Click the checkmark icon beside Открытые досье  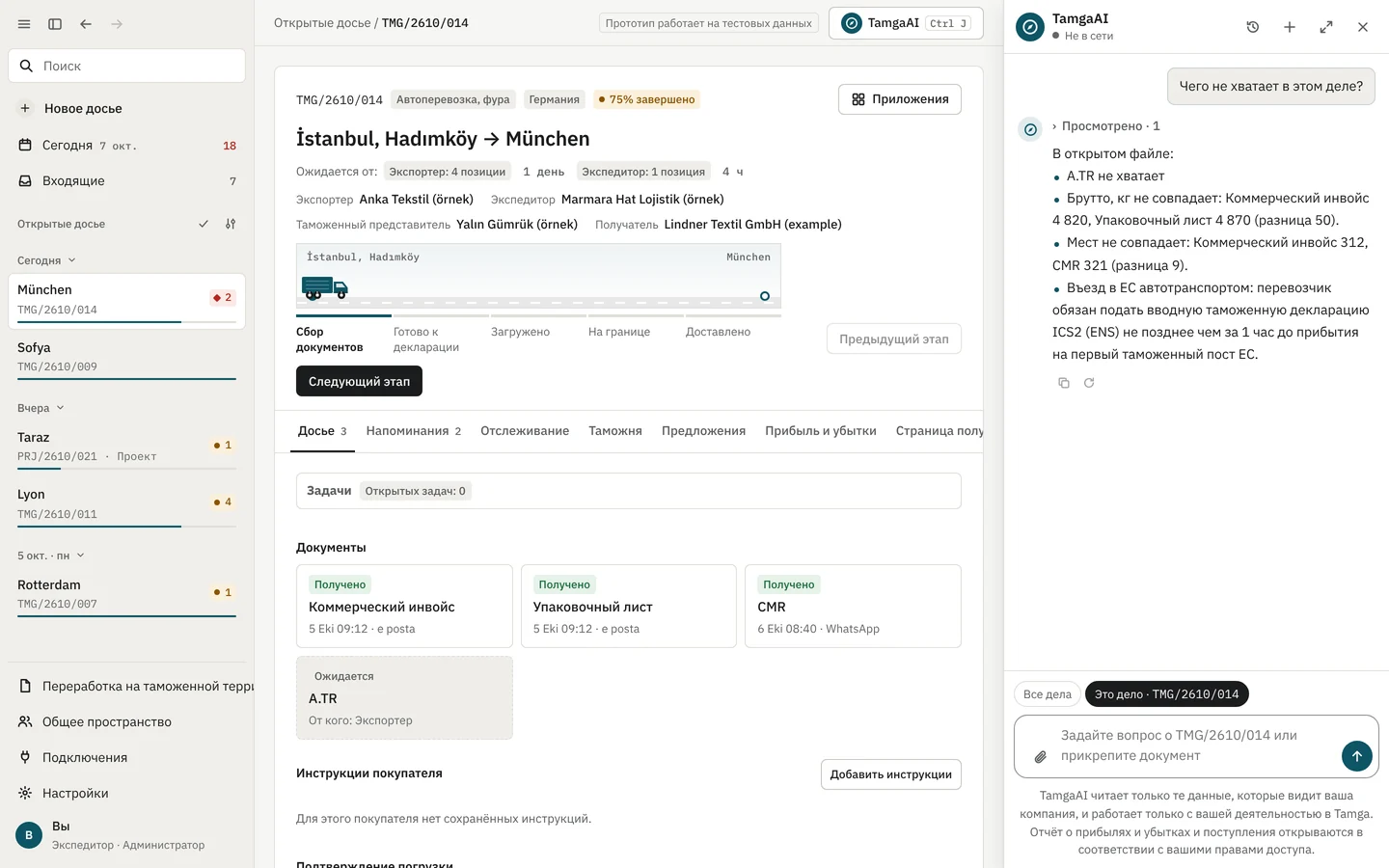pos(204,224)
